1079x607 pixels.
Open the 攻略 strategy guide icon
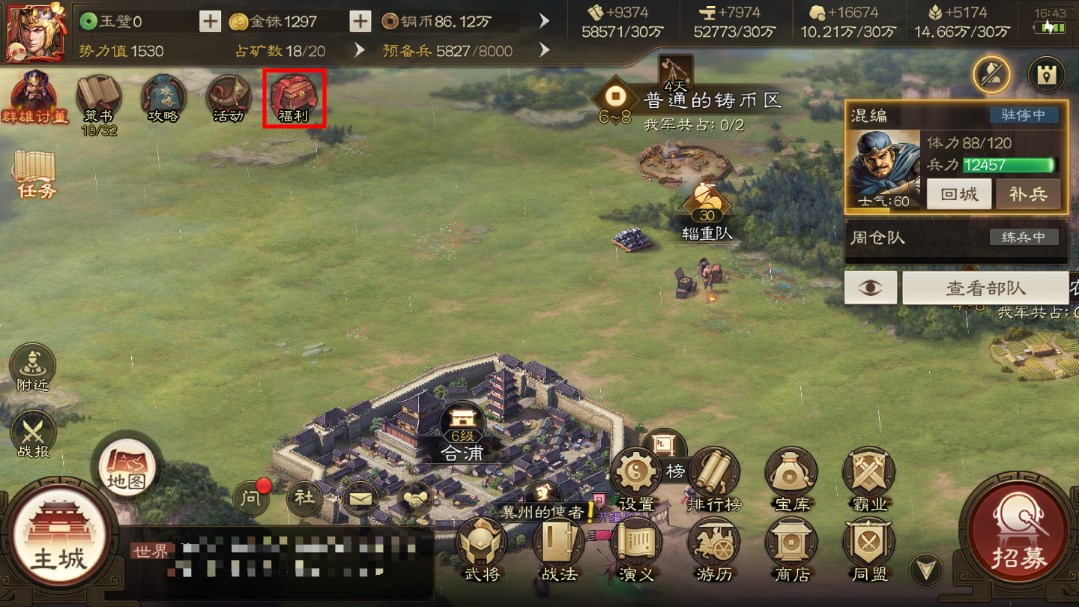click(x=164, y=98)
